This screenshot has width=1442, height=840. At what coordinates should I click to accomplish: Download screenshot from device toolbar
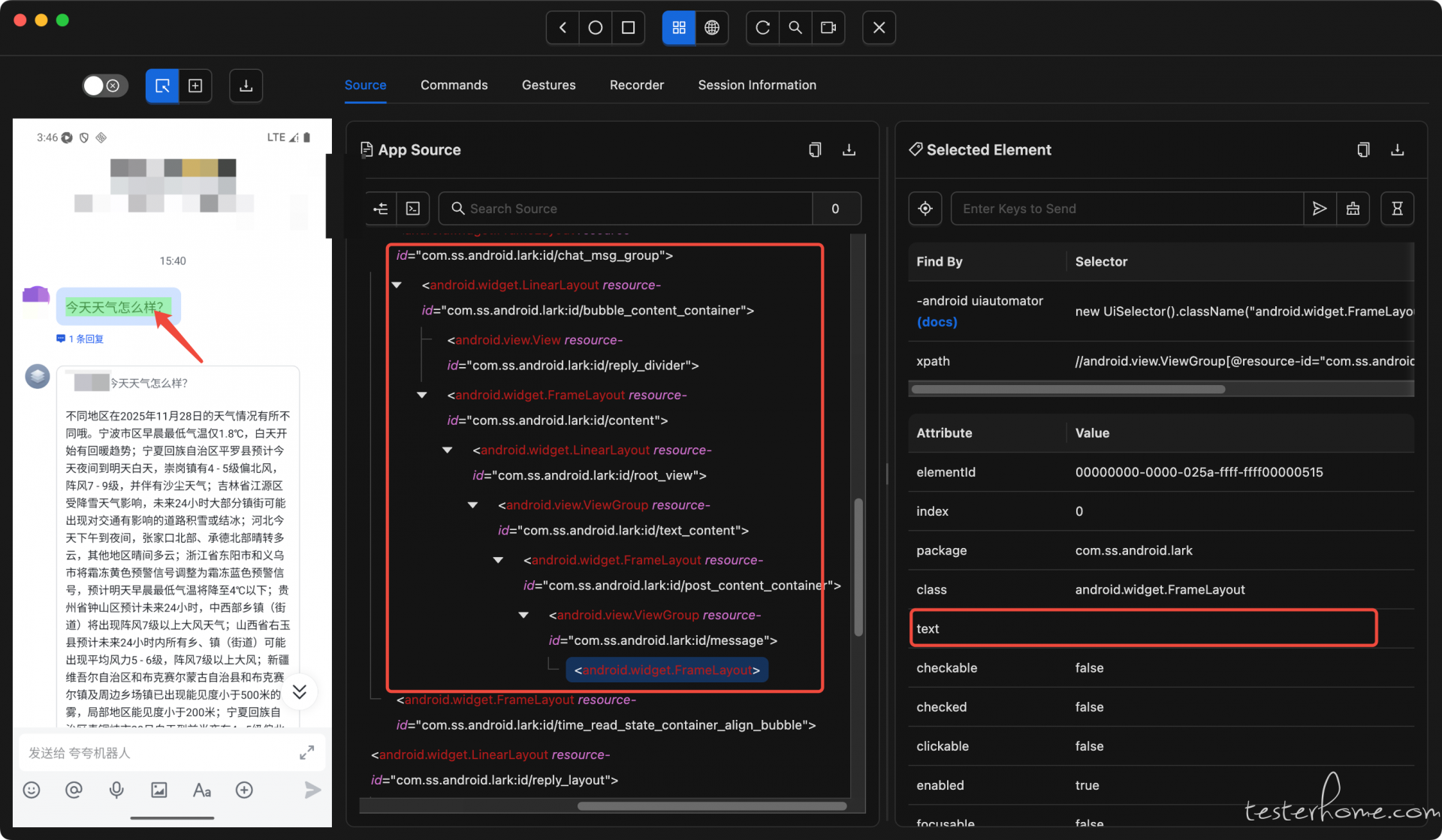[246, 86]
